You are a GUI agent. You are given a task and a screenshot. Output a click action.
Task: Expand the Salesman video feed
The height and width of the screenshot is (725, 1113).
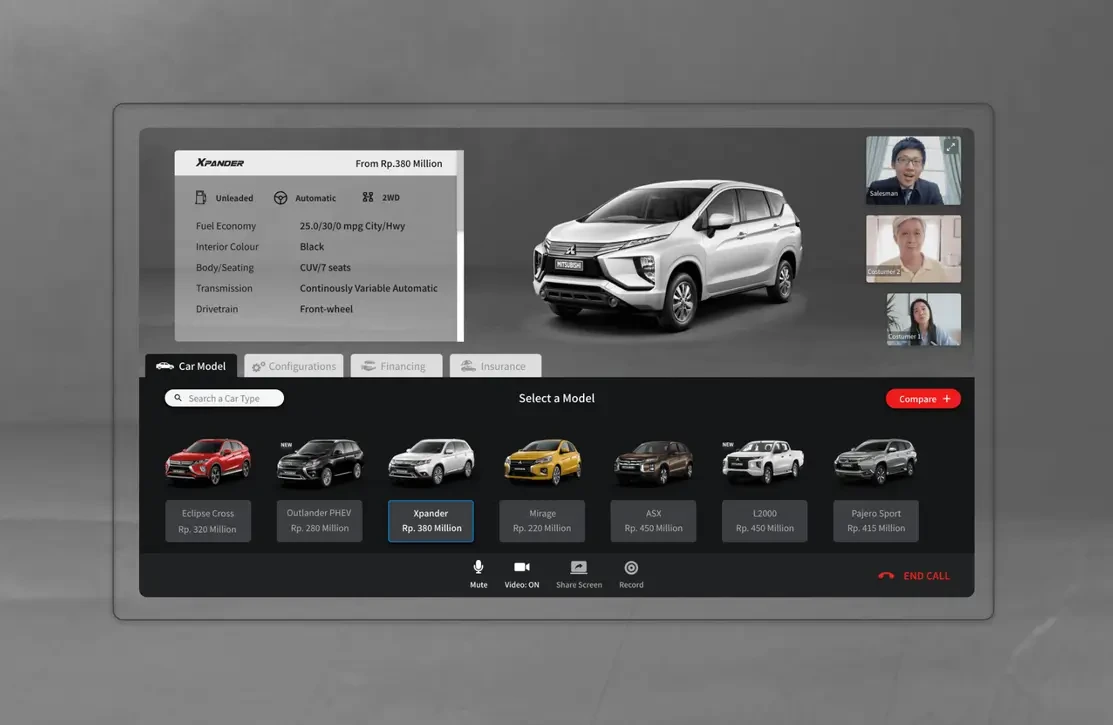(950, 147)
